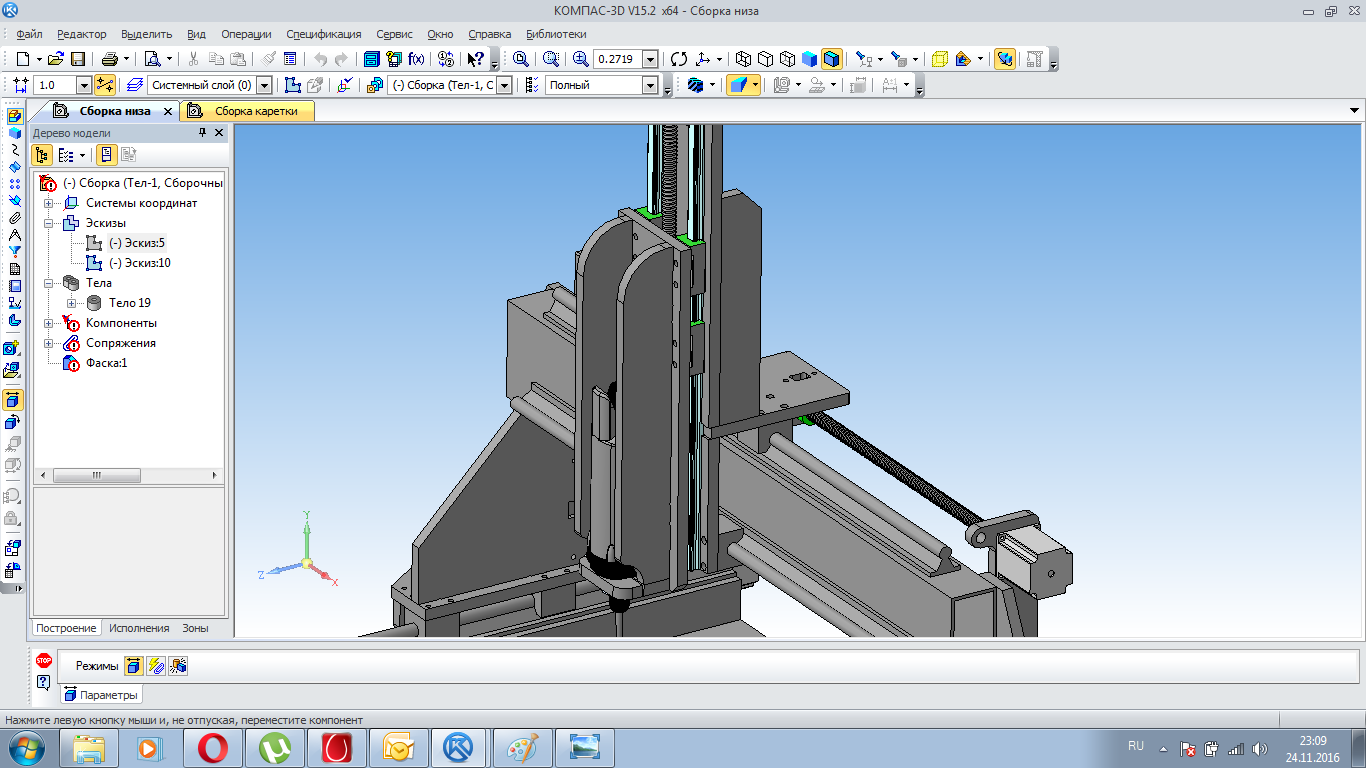1366x768 pixels.
Task: Toggle shaded with edges display mode
Action: click(x=832, y=59)
